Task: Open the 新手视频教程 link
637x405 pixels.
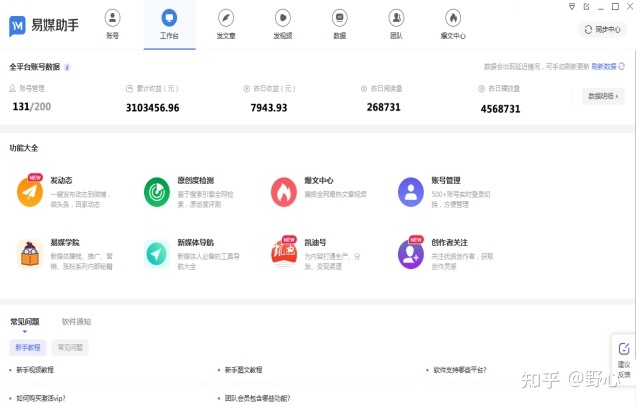Action: (x=35, y=370)
